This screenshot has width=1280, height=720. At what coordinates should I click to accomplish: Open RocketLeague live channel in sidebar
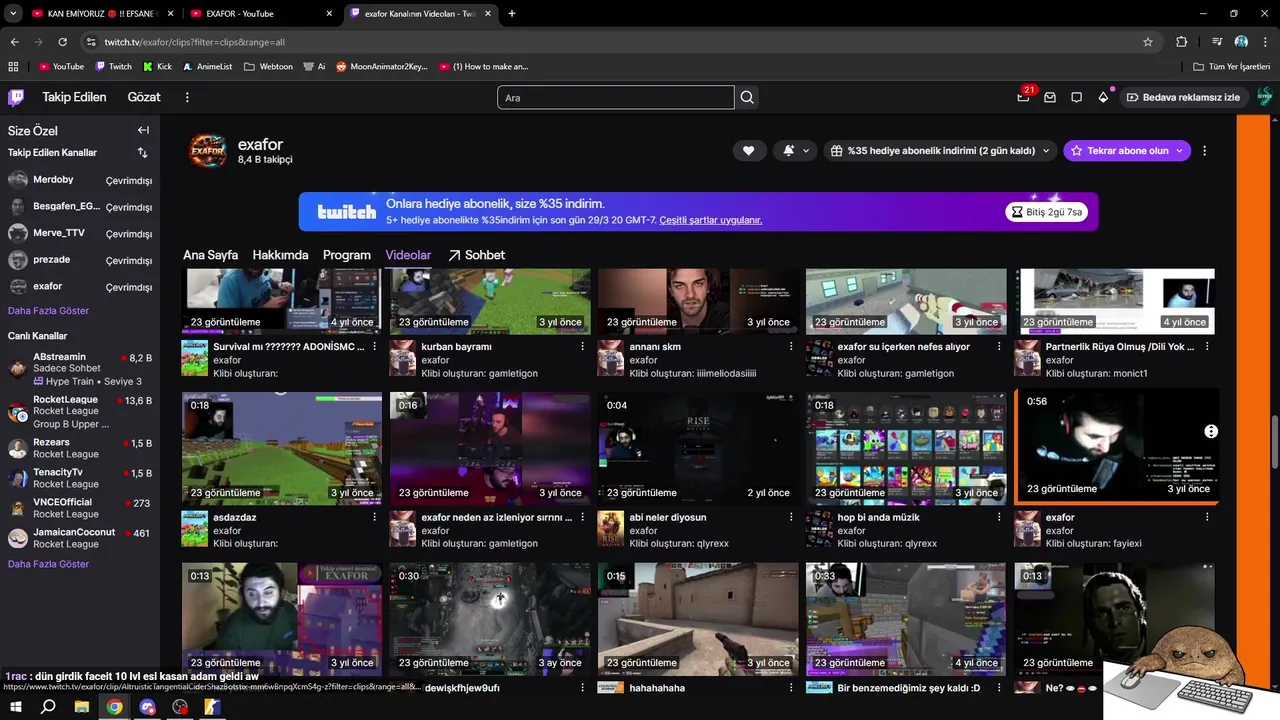click(x=80, y=412)
